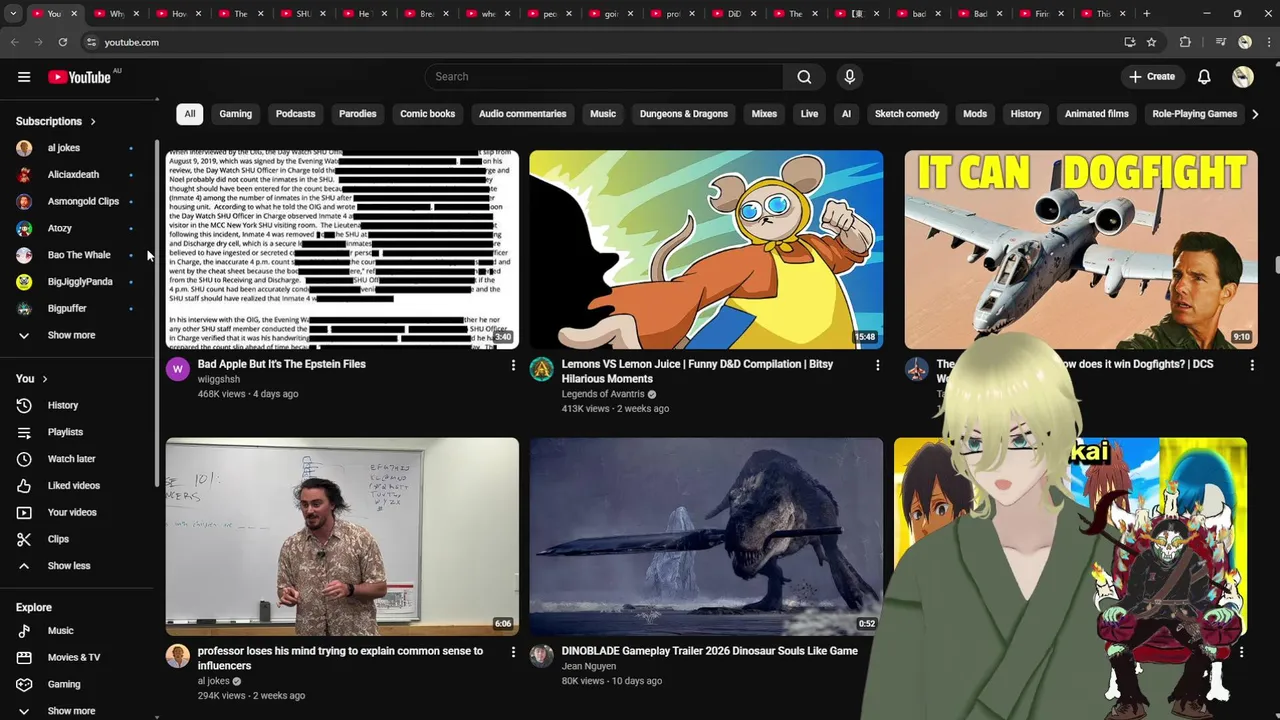This screenshot has height=720, width=1280.
Task: Open options for Lemons VS Lemon Juice video
Action: coord(877,366)
